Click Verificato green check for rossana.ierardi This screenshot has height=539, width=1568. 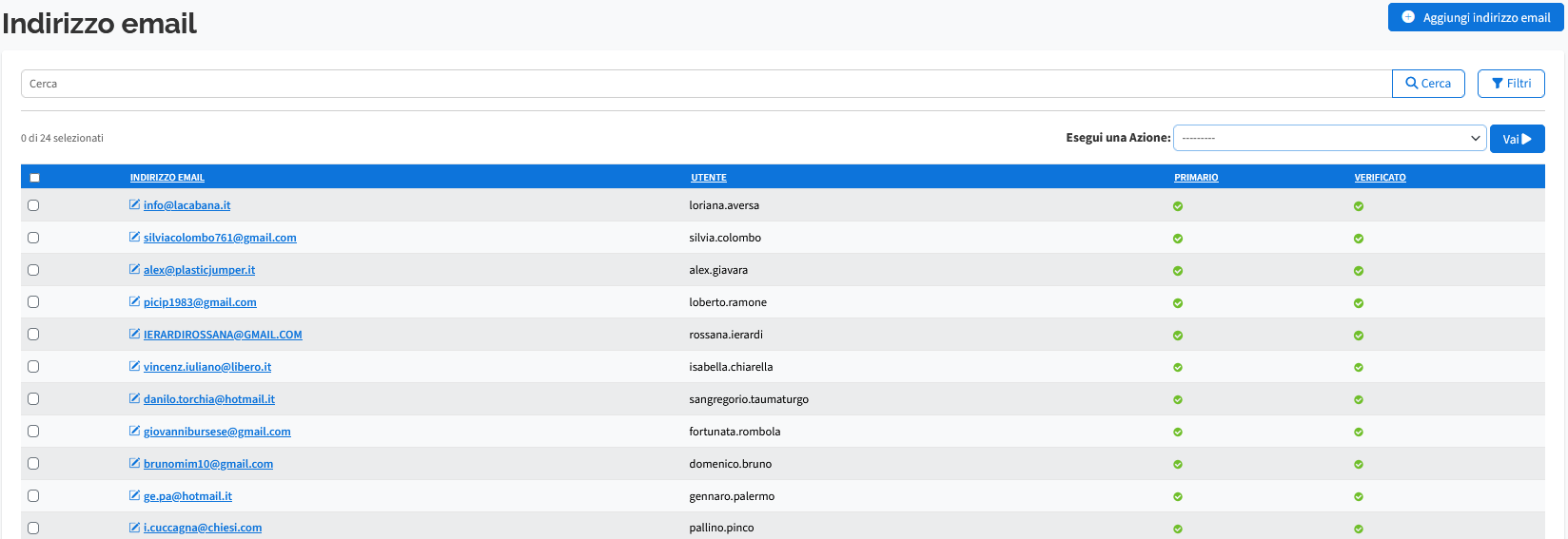[x=1359, y=336]
